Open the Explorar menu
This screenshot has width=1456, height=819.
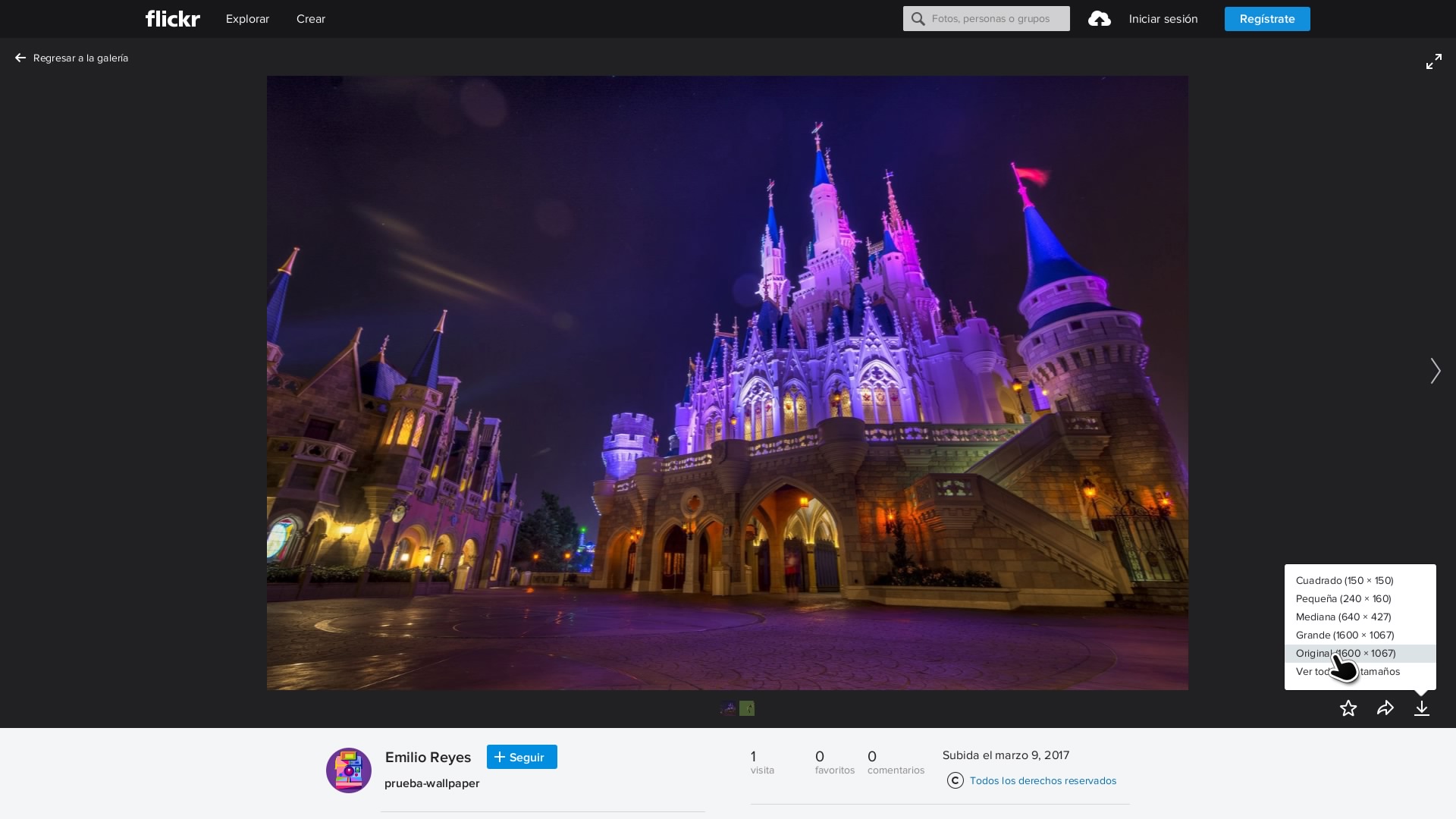(247, 19)
